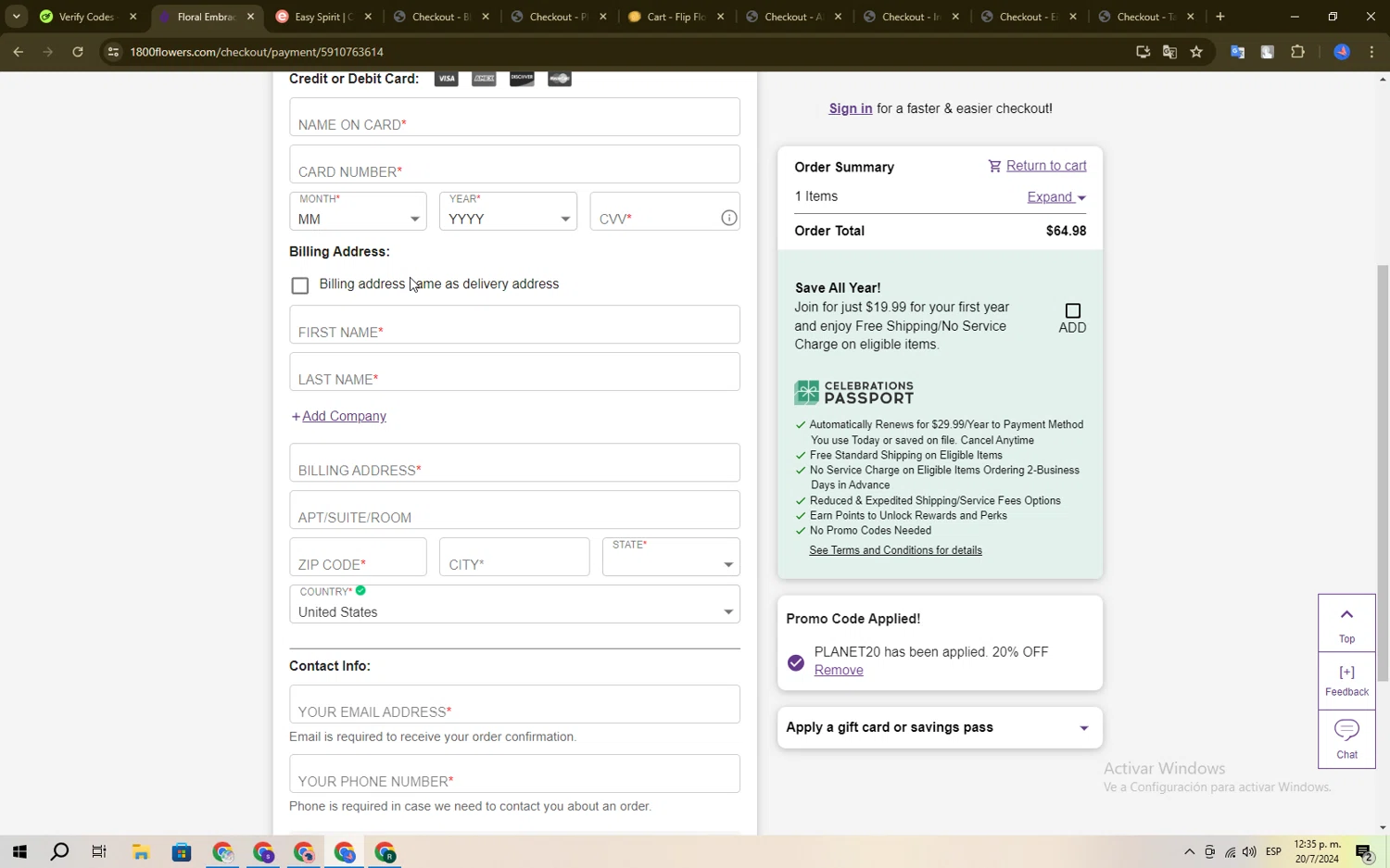Expand Apply a gift card or savings pass

(940, 727)
